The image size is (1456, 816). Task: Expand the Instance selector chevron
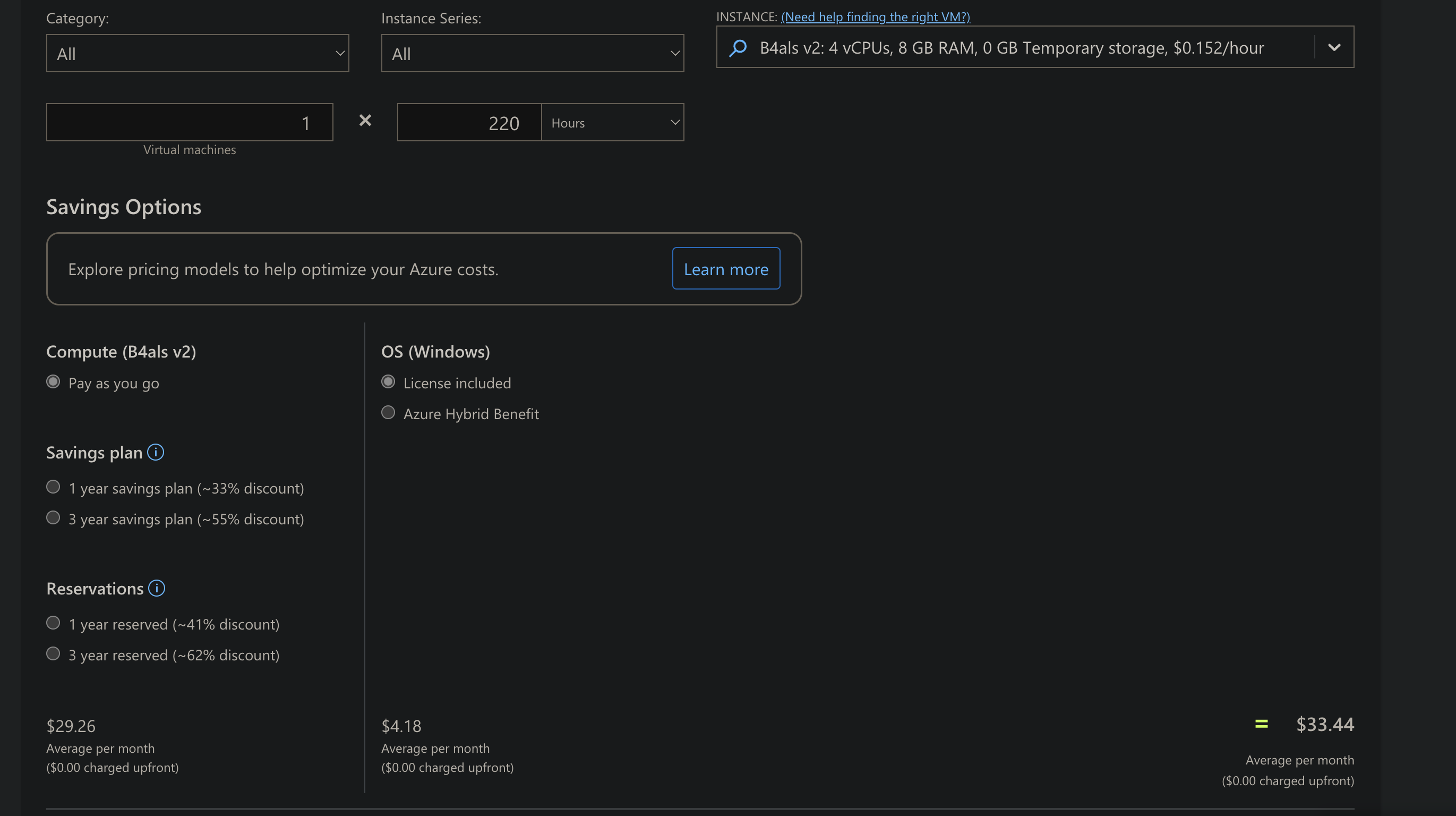tap(1334, 47)
